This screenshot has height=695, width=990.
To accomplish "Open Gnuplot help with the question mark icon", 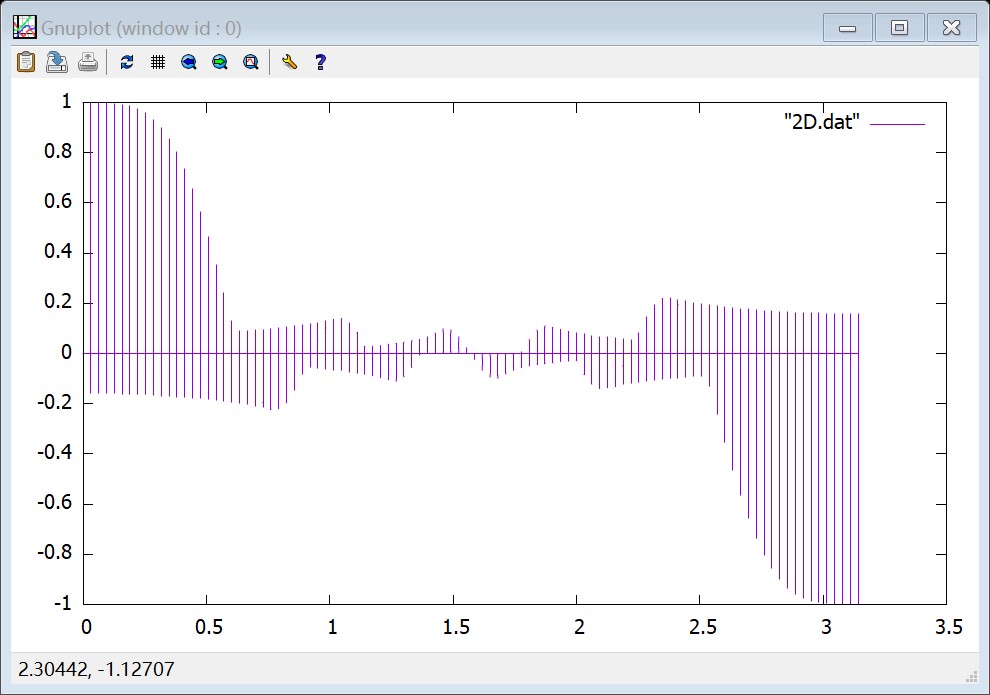I will tap(319, 62).
